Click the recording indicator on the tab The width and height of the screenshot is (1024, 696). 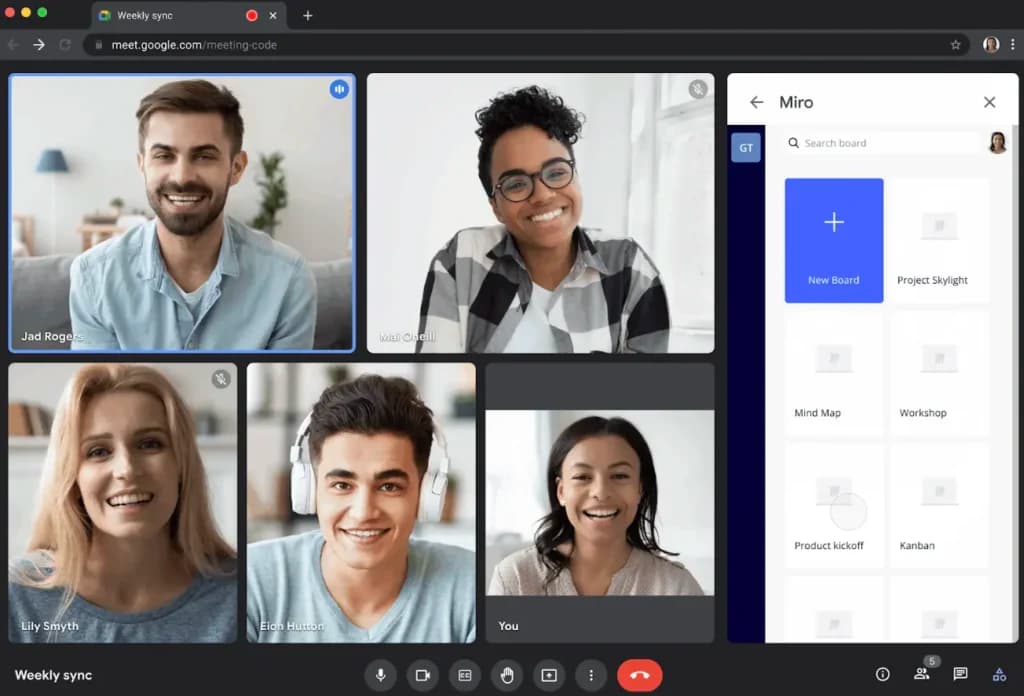tap(251, 15)
